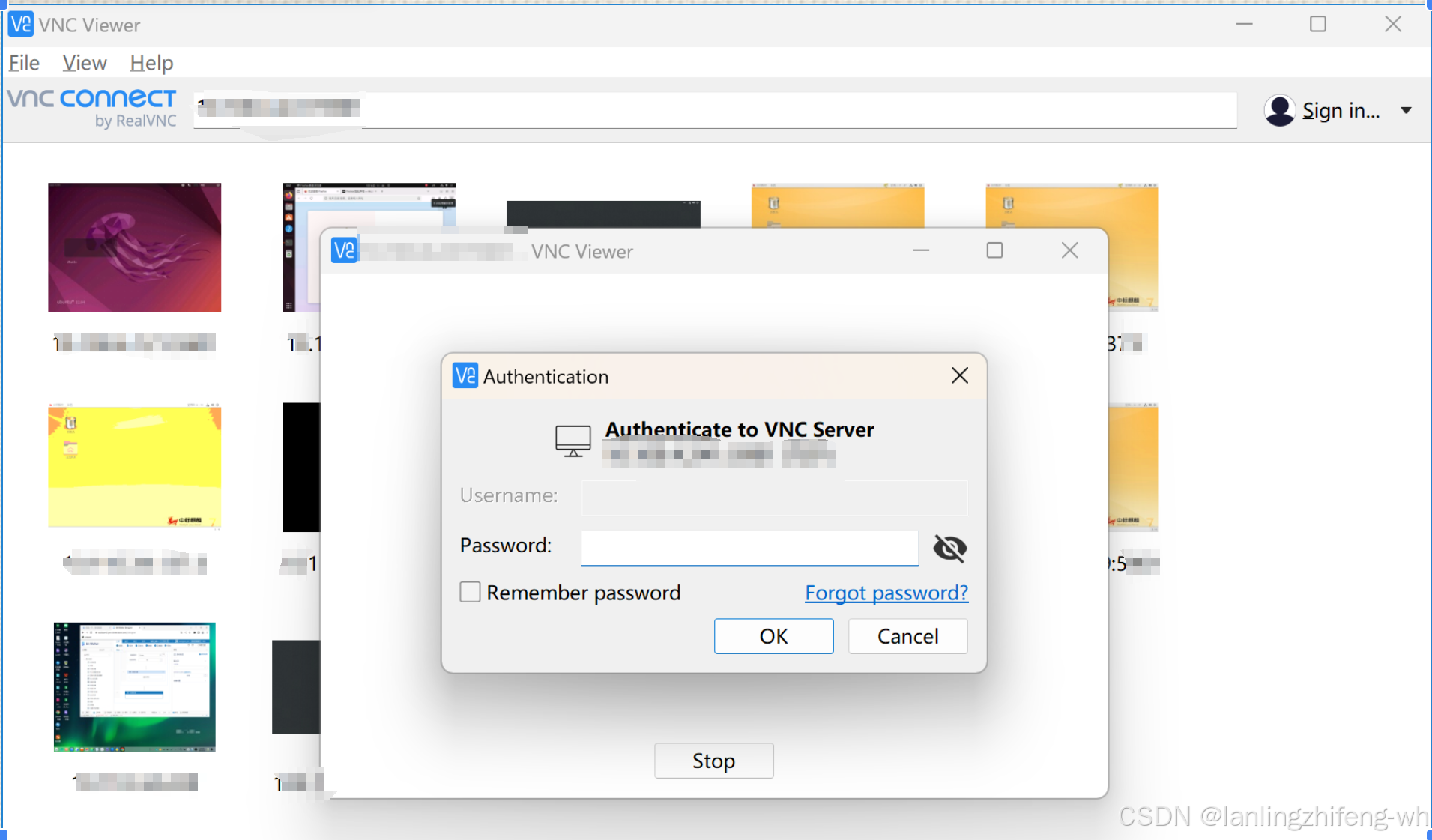Select the yellow desktop thumbnail
The height and width of the screenshot is (840, 1432).
coord(135,466)
